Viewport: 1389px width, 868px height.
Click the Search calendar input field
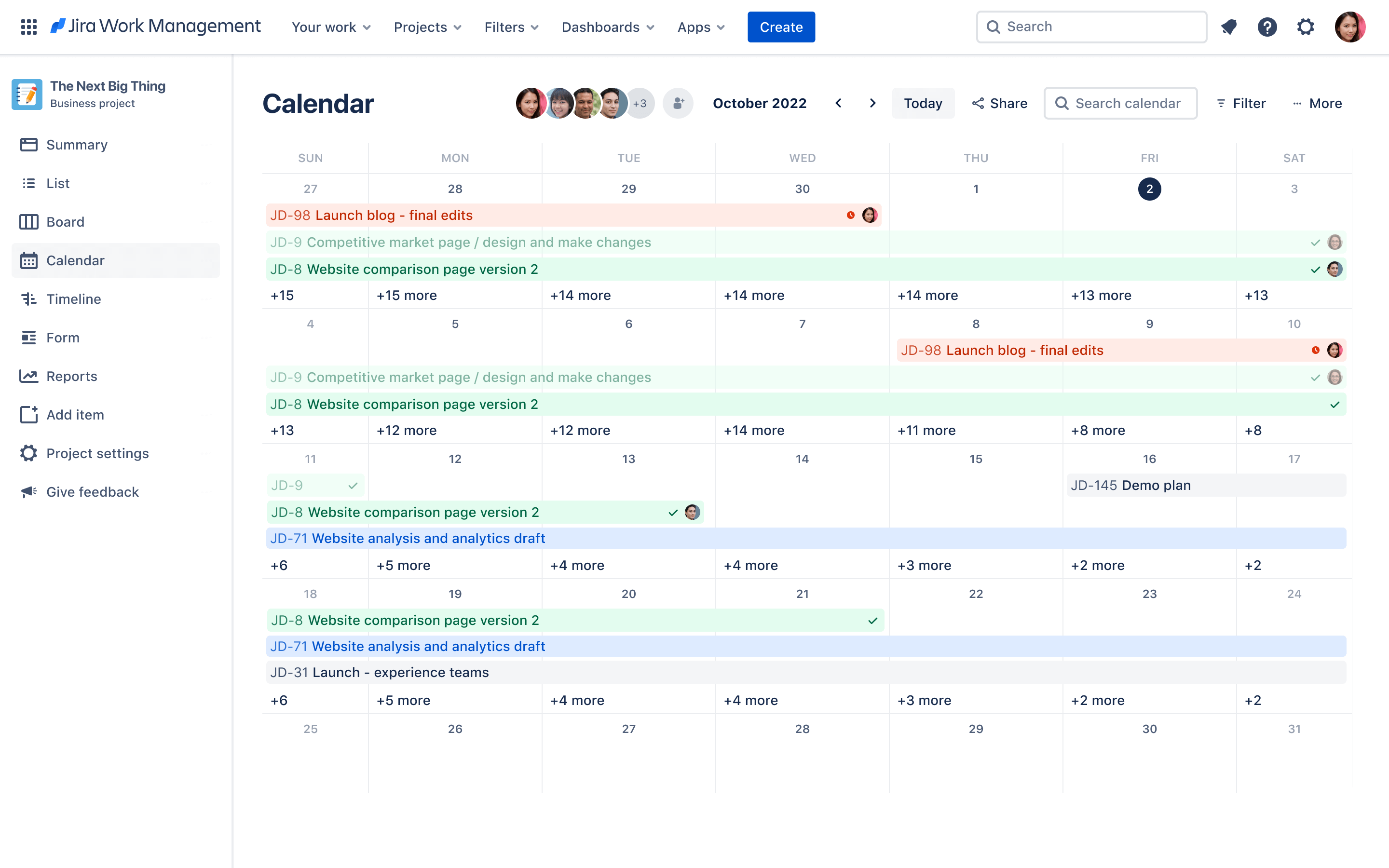click(x=1120, y=103)
